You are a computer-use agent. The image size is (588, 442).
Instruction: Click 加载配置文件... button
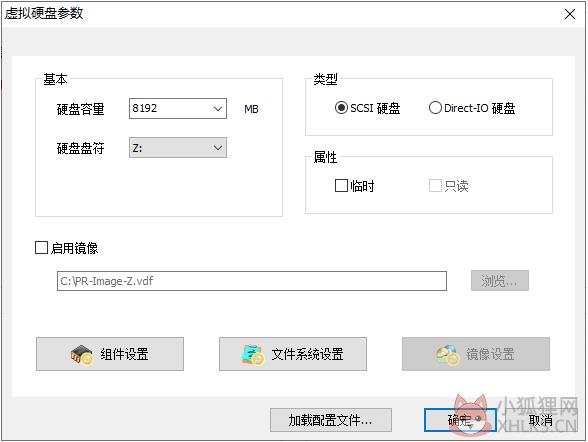pos(331,420)
